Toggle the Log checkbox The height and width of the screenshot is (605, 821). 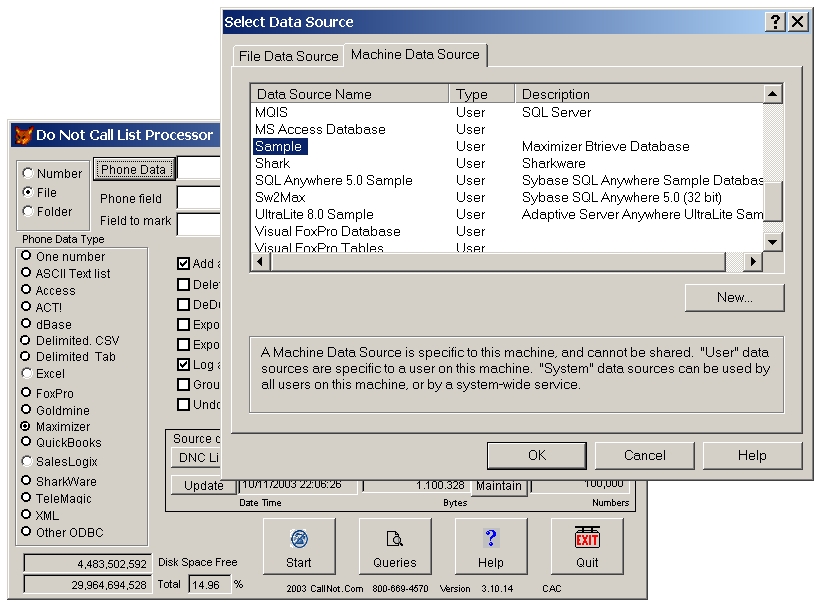pos(183,365)
